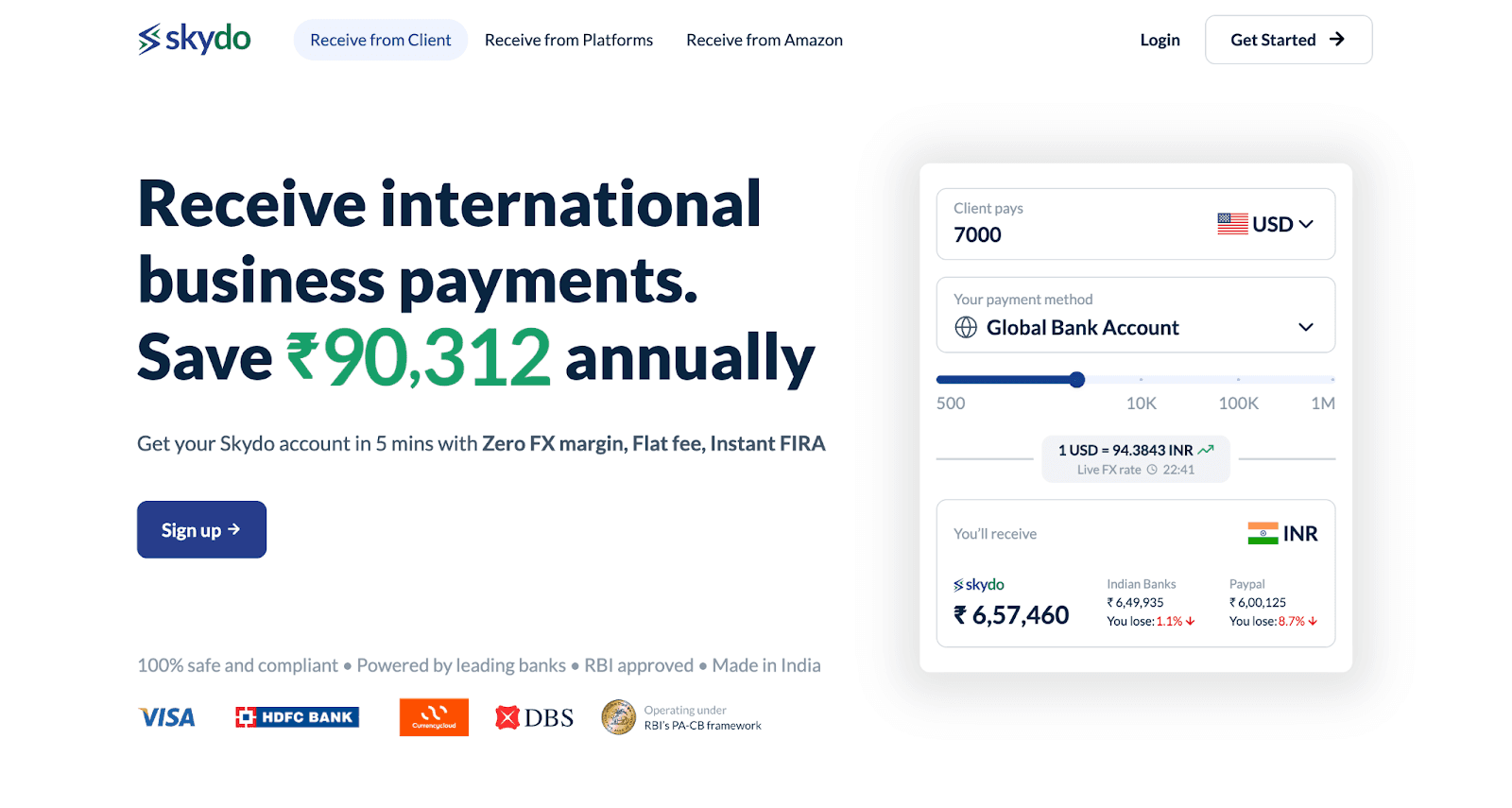Click the orange Currencycloud logo
This screenshot has height=808, width=1512.
coord(434,717)
